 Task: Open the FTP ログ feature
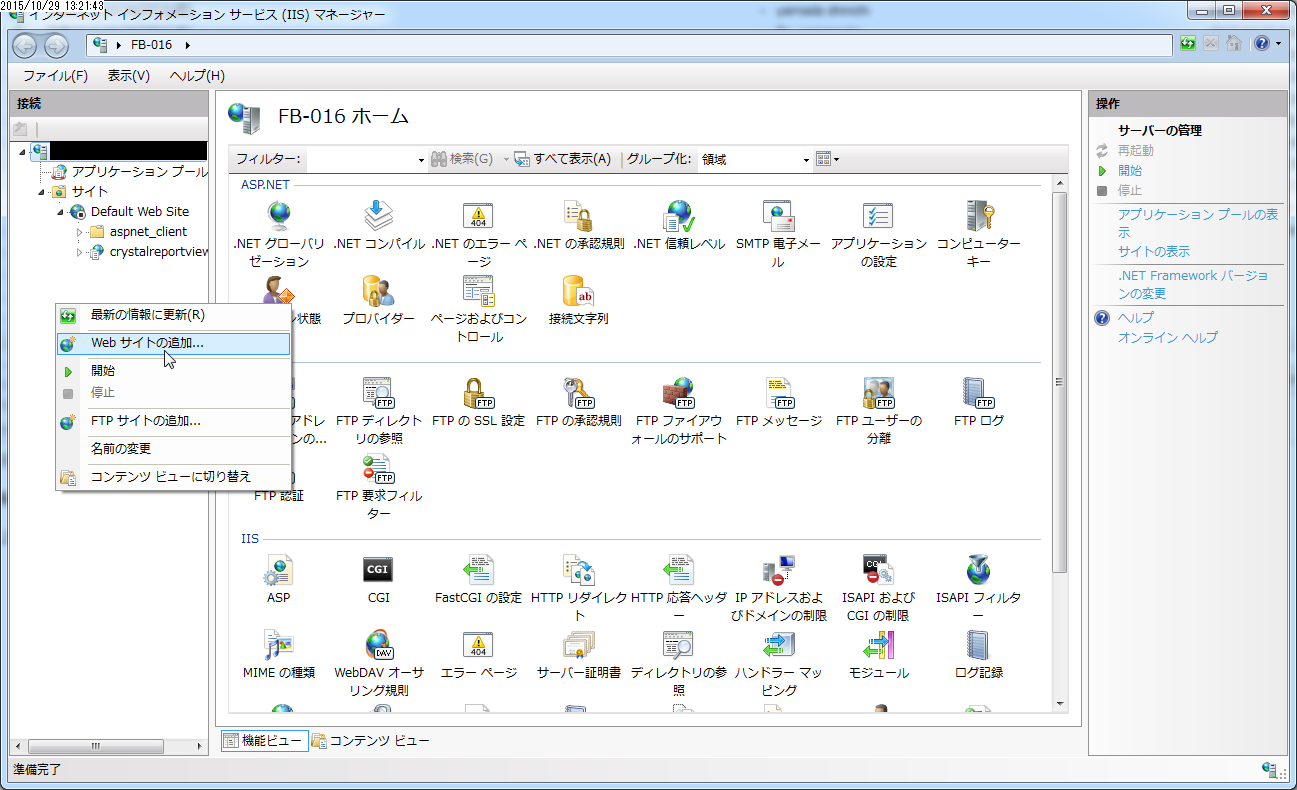point(978,403)
